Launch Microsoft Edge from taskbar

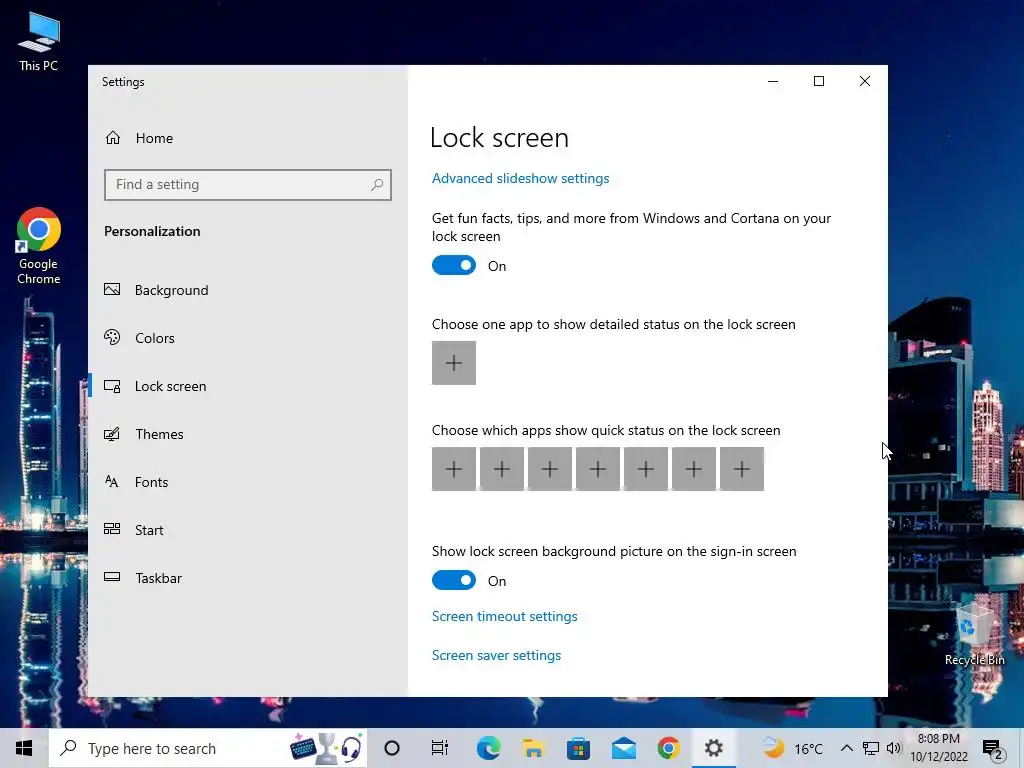tap(488, 748)
